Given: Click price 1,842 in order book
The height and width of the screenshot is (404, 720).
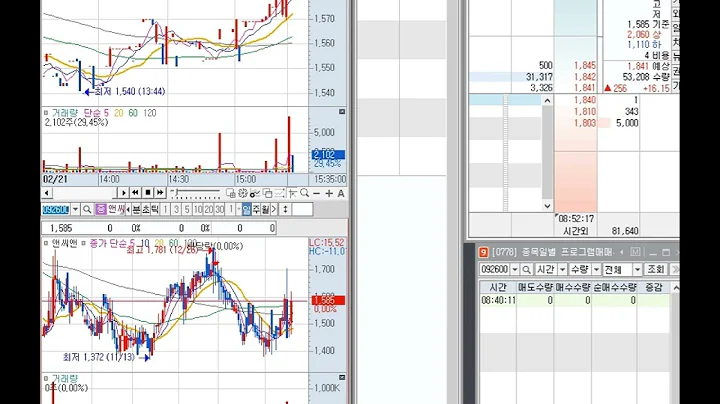Looking at the screenshot, I should tap(585, 77).
